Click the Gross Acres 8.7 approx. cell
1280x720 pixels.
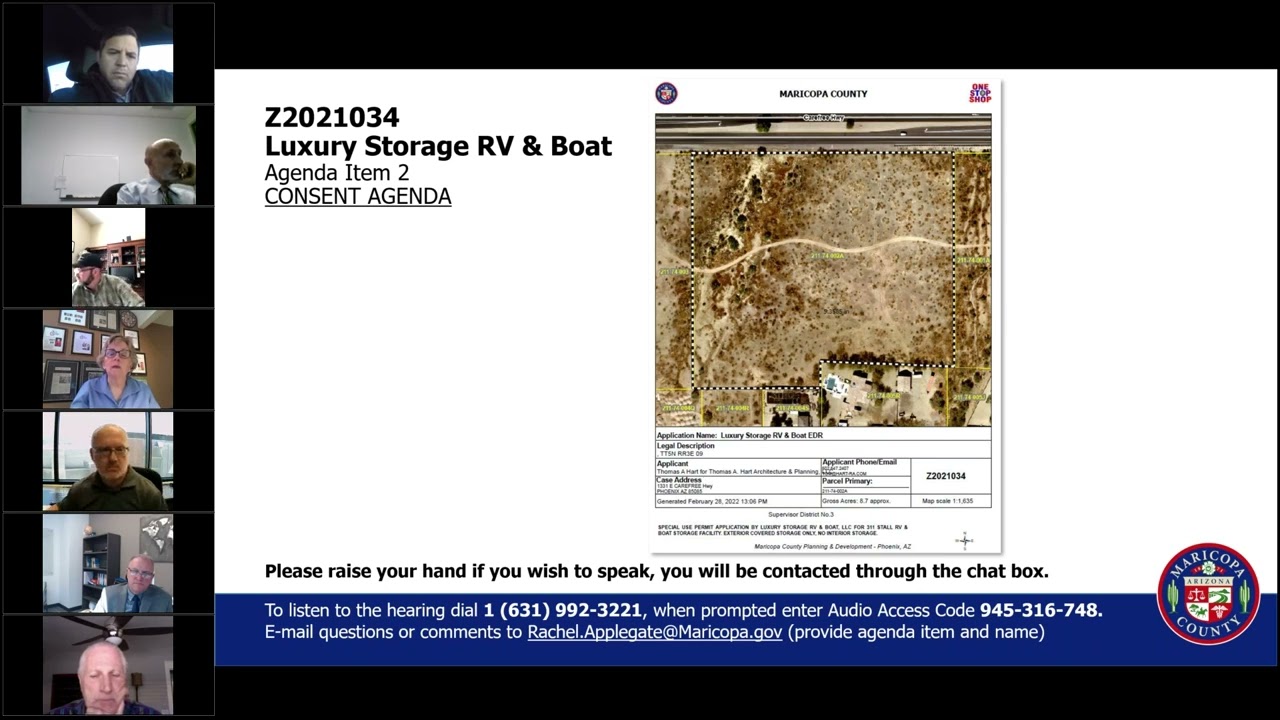tap(866, 501)
